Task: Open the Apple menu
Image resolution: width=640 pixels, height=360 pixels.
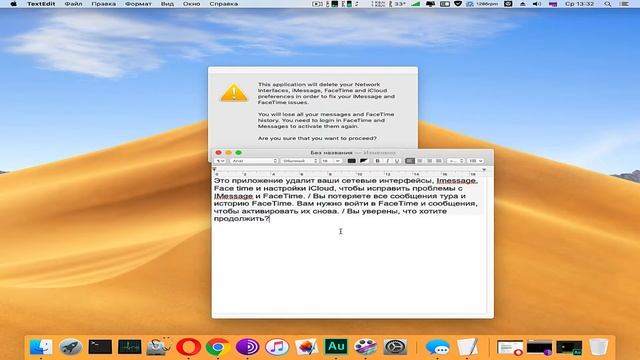Action: click(x=13, y=4)
